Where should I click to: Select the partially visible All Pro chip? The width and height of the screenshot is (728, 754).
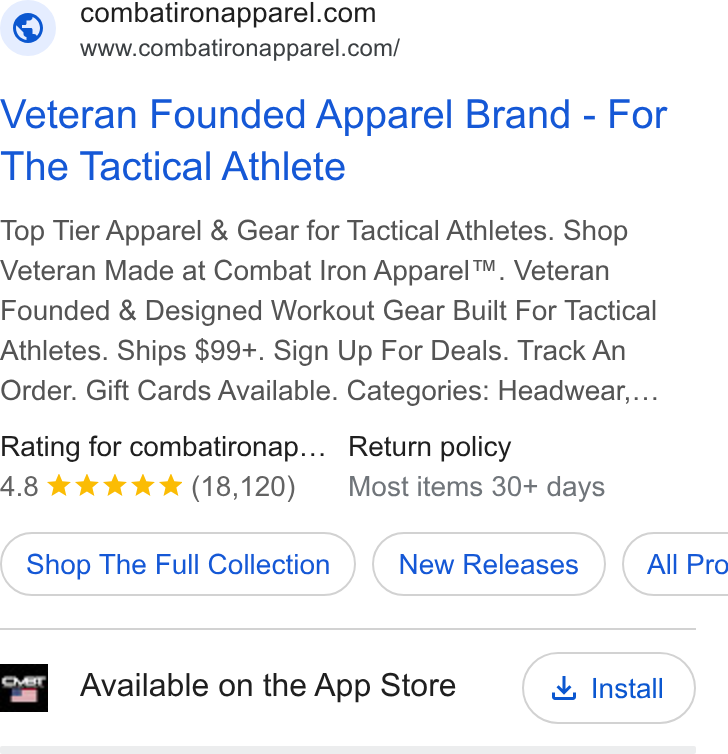coord(675,564)
